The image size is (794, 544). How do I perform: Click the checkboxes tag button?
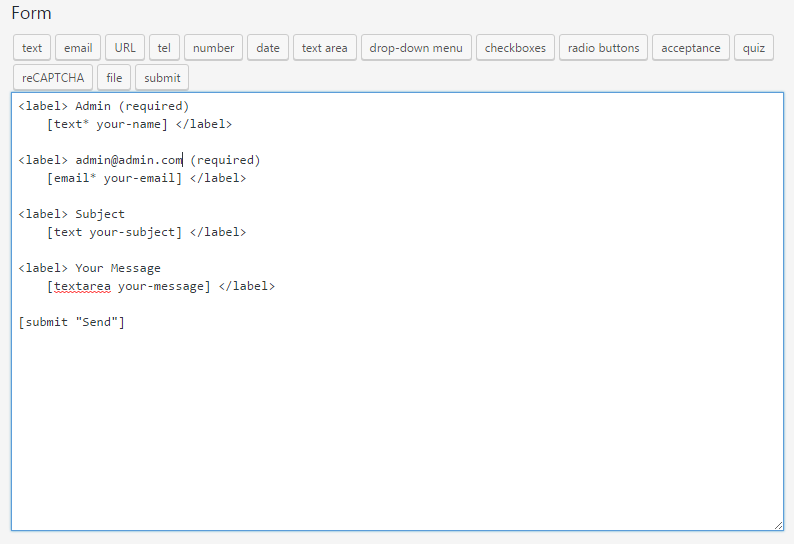point(515,48)
